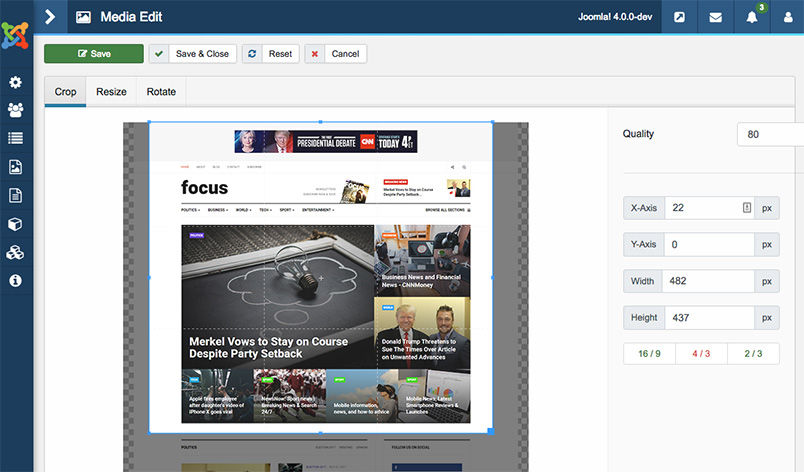Open the Media image icon in the sidebar
This screenshot has width=804, height=472.
coord(16,167)
